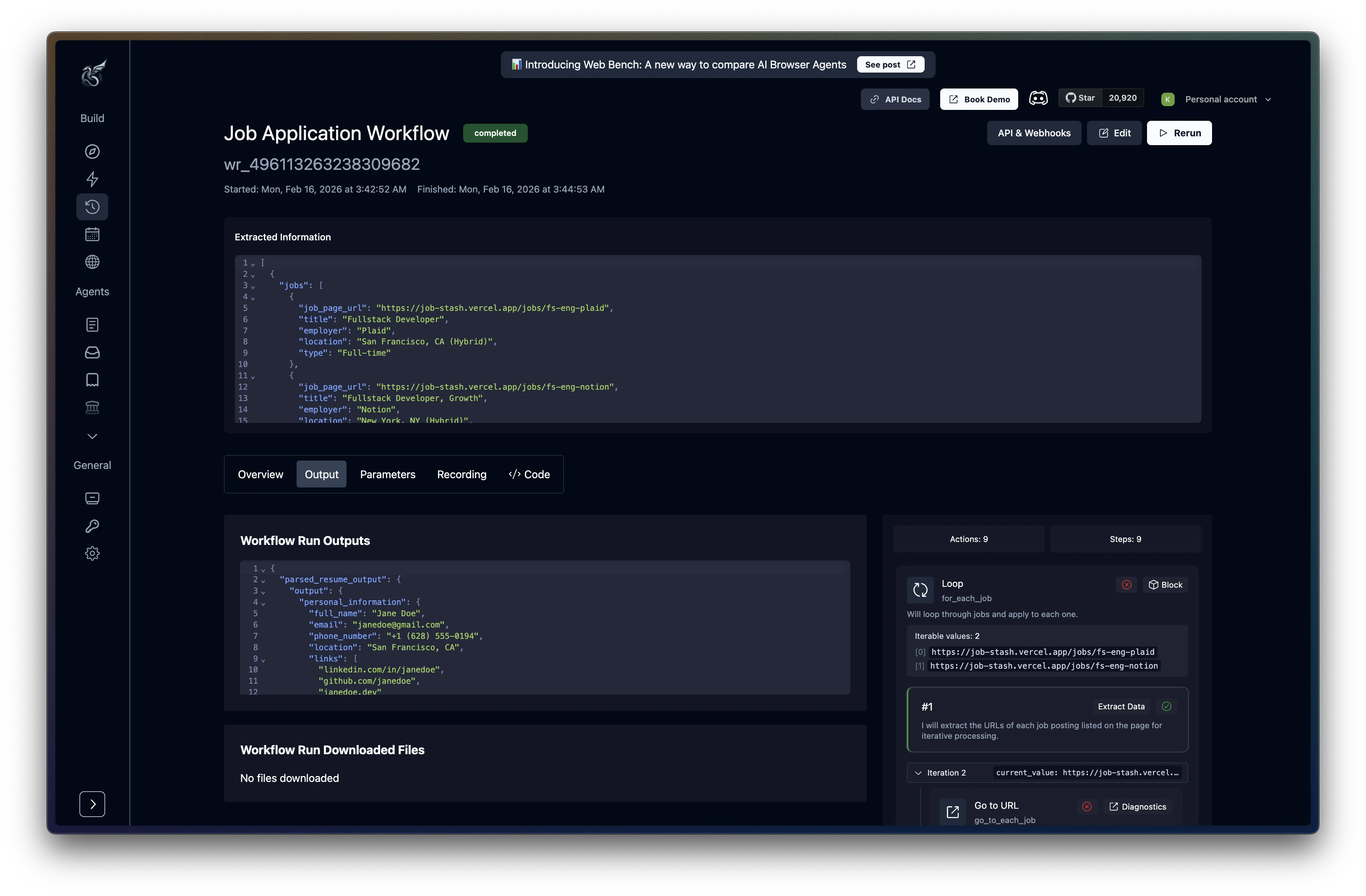Image resolution: width=1366 pixels, height=896 pixels.
Task: Open the calendar schedules icon
Action: (x=92, y=234)
